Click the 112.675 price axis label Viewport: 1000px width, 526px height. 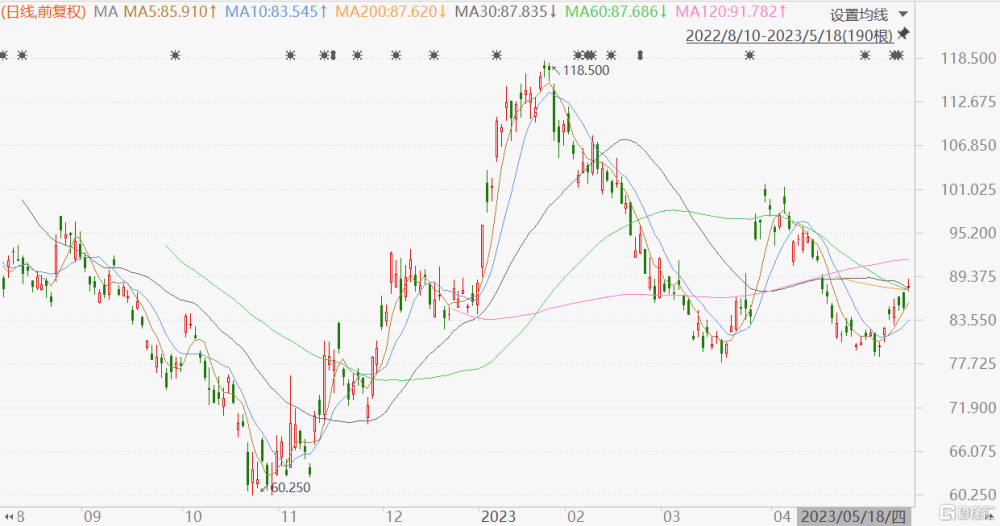pyautogui.click(x=968, y=102)
